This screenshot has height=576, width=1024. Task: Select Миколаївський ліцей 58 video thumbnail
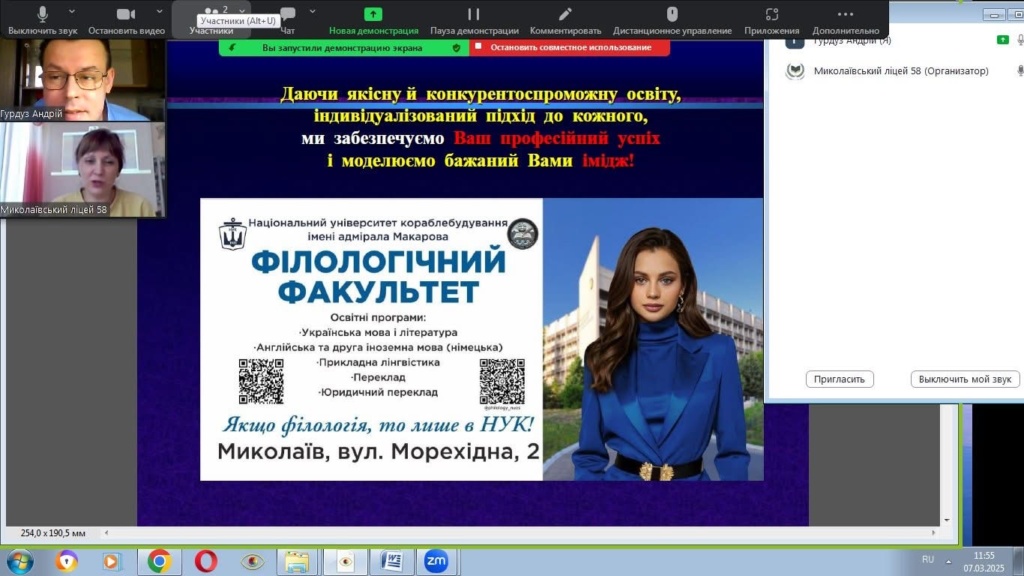tap(82, 170)
